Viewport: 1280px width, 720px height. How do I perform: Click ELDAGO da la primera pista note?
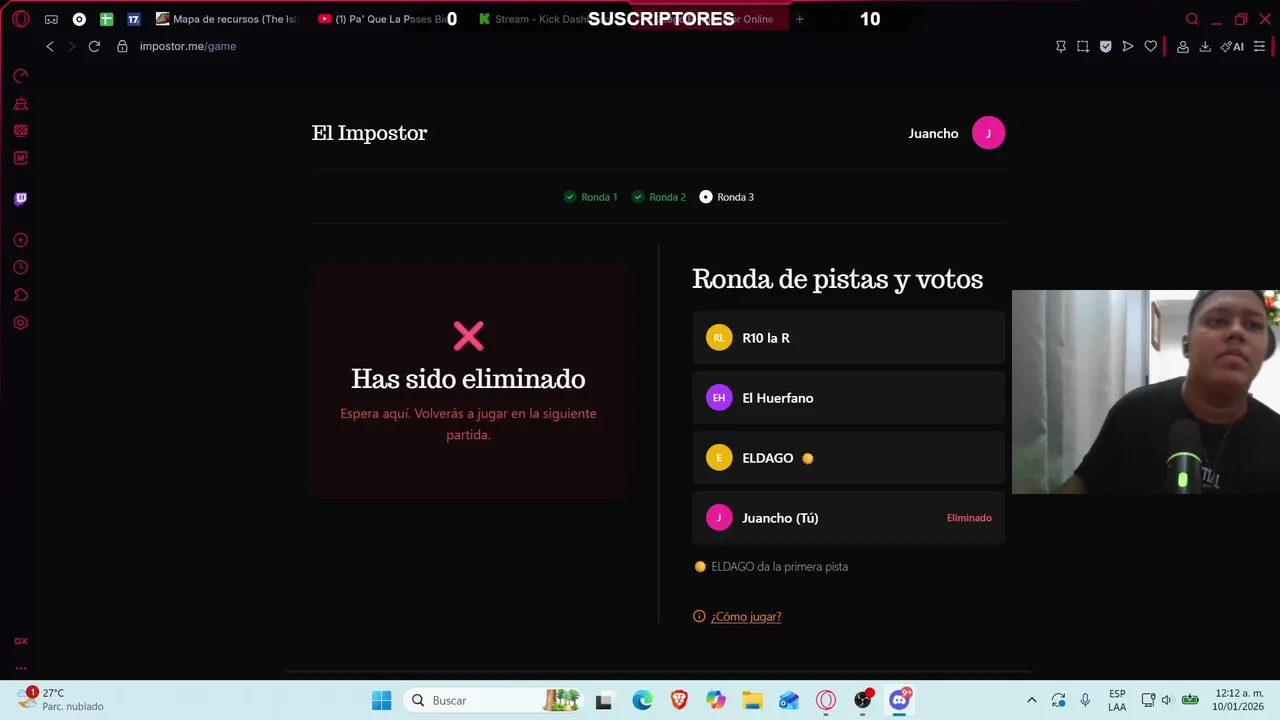tap(779, 567)
